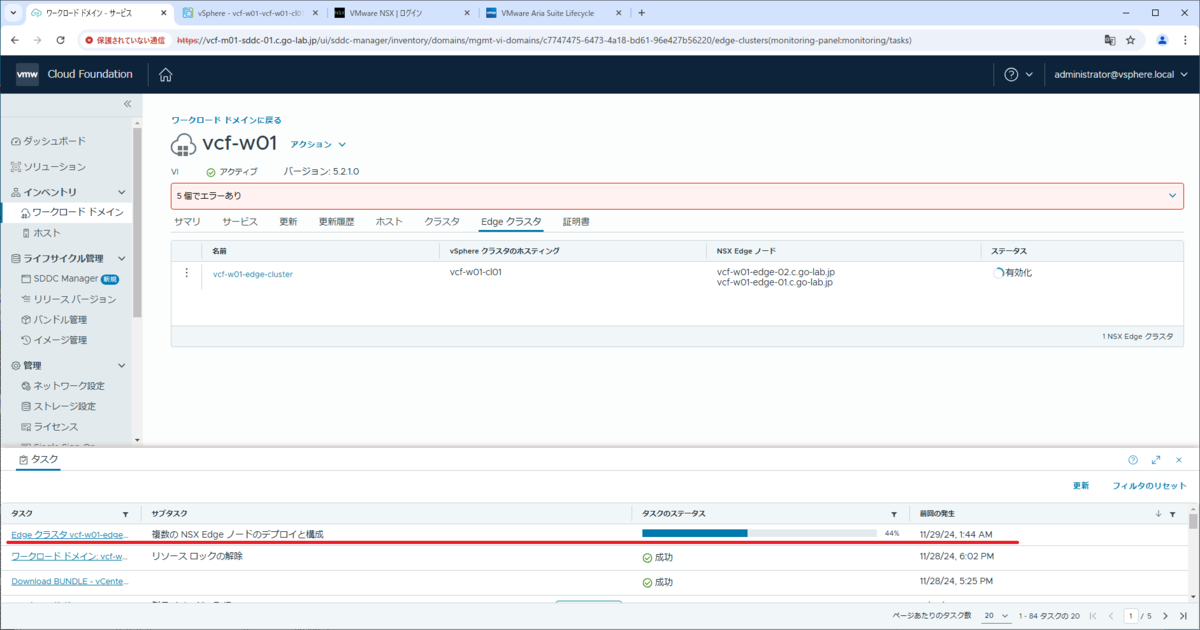Open the アクション dropdown for vcf-w01
Image resolution: width=1200 pixels, height=630 pixels.
pos(318,145)
